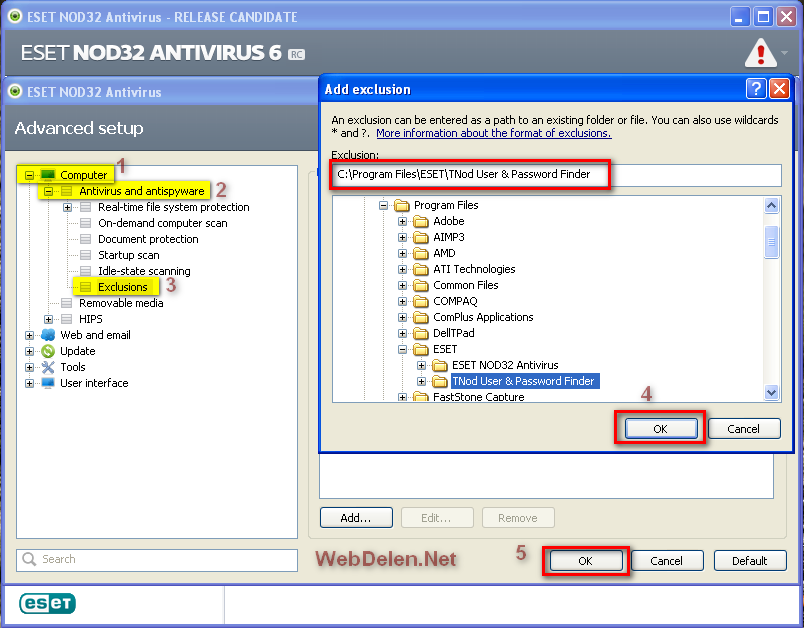The height and width of the screenshot is (628, 804).
Task: Collapse the Program Files folder node
Action: pyautogui.click(x=383, y=206)
